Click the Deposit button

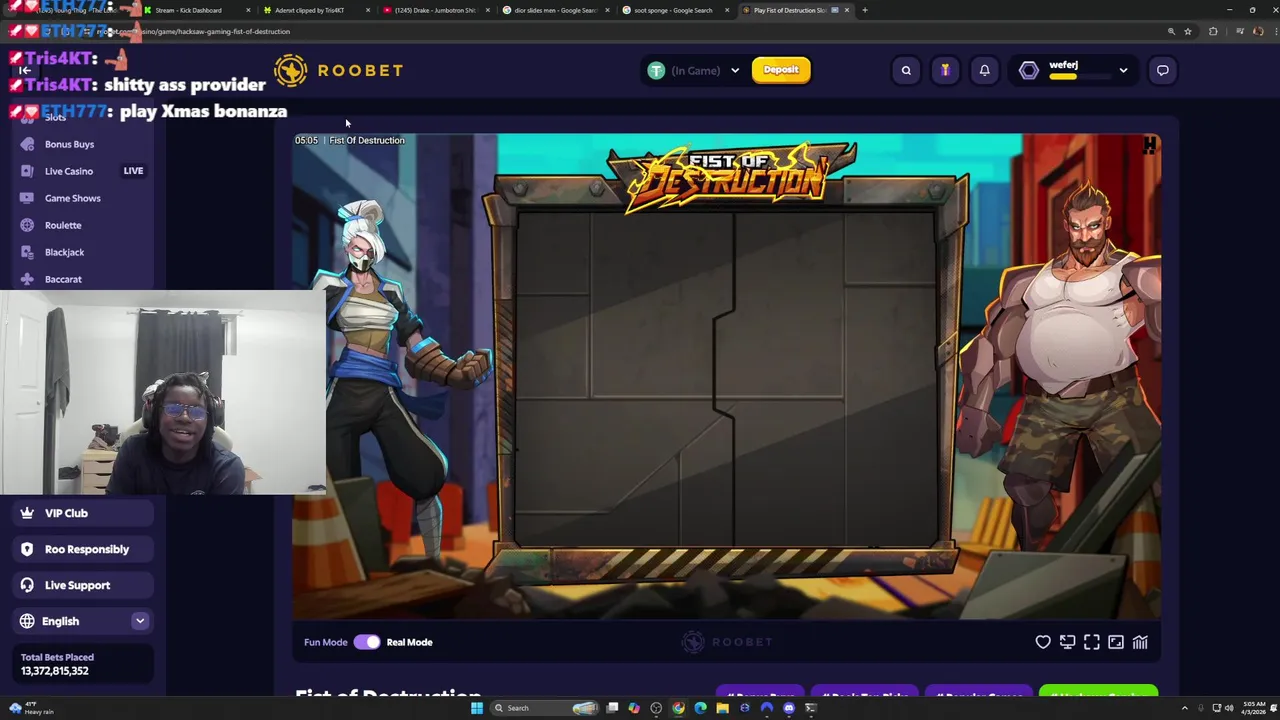pos(781,70)
